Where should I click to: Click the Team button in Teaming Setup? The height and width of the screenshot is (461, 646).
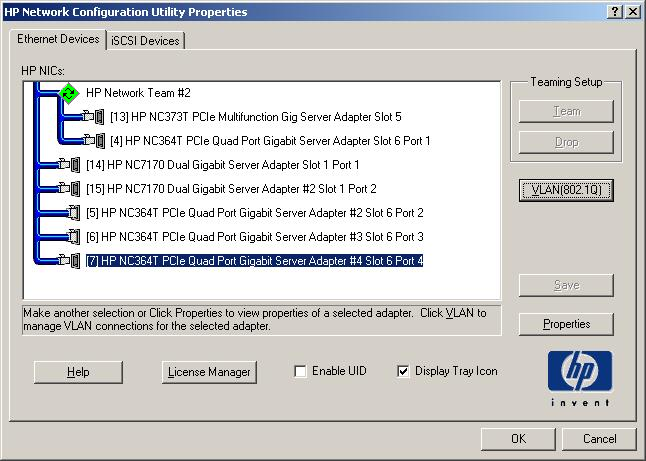(566, 111)
